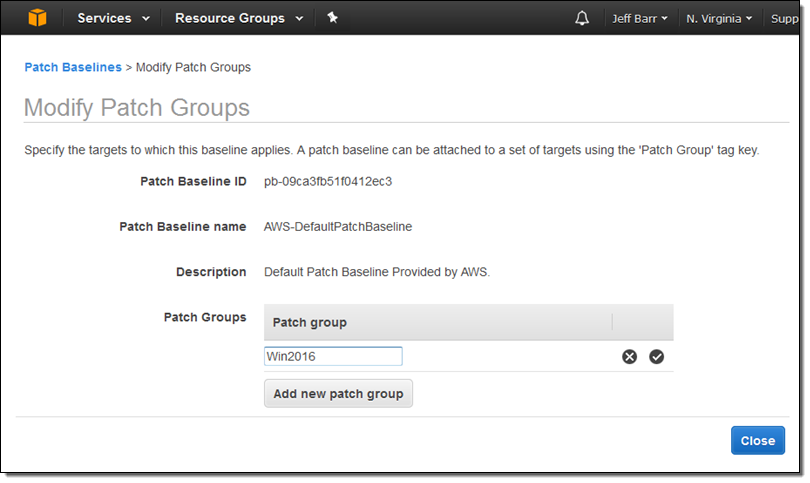Select the patch baseline ID value pb-09ca3fb51f0412ec3
This screenshot has height=483, width=810.
coord(327,182)
